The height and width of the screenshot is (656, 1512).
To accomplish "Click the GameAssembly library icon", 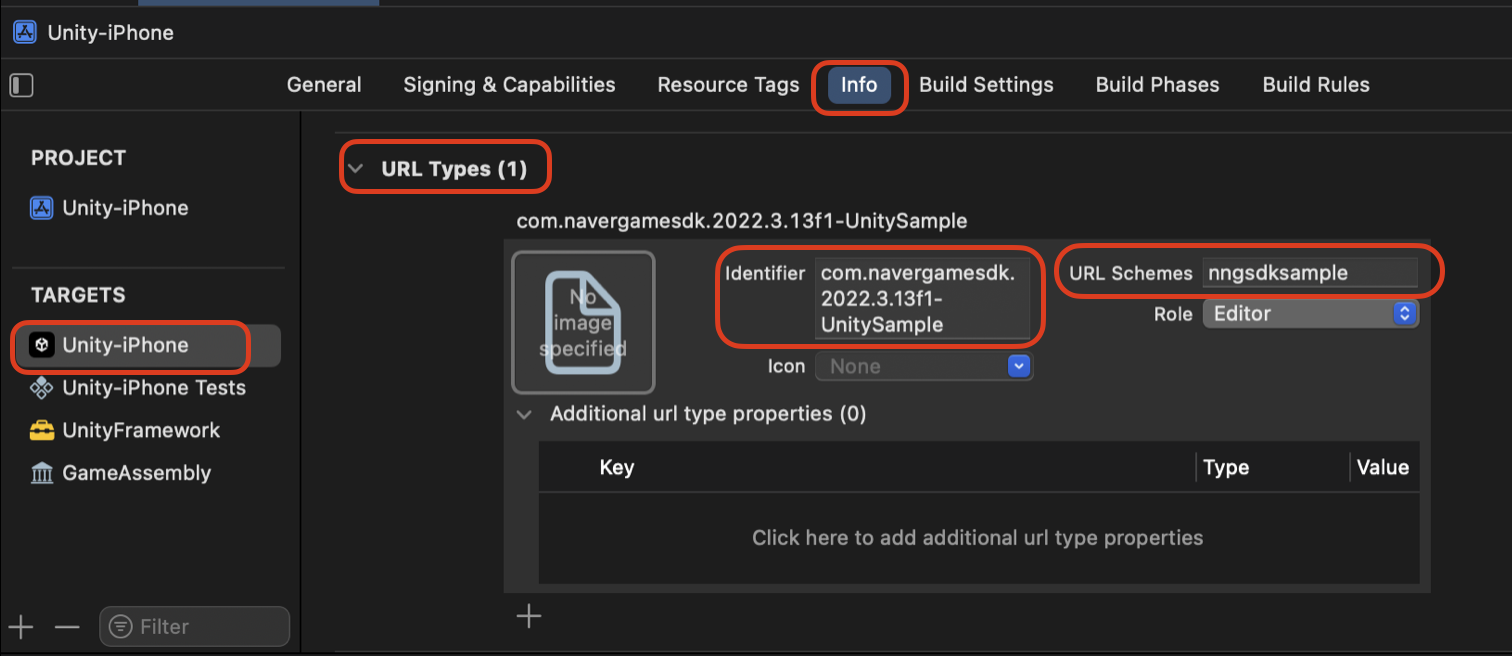I will click(x=41, y=473).
